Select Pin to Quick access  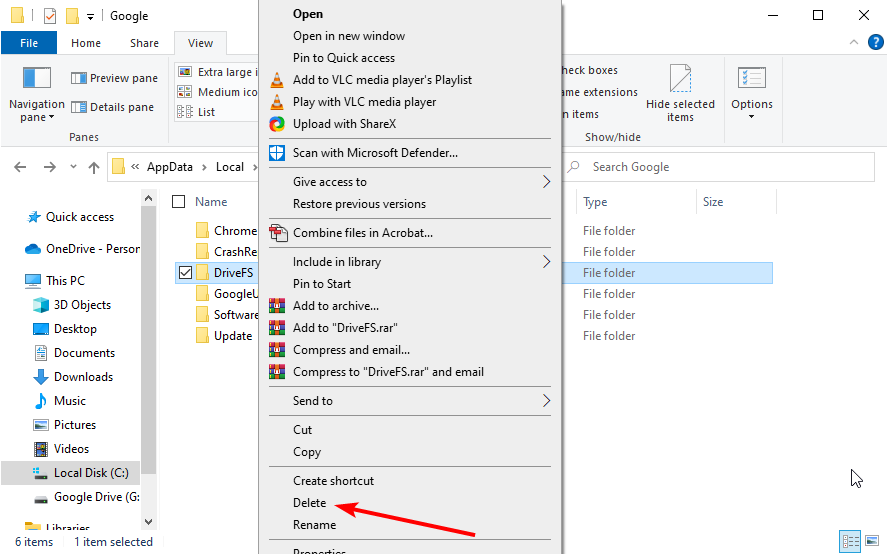pos(344,58)
